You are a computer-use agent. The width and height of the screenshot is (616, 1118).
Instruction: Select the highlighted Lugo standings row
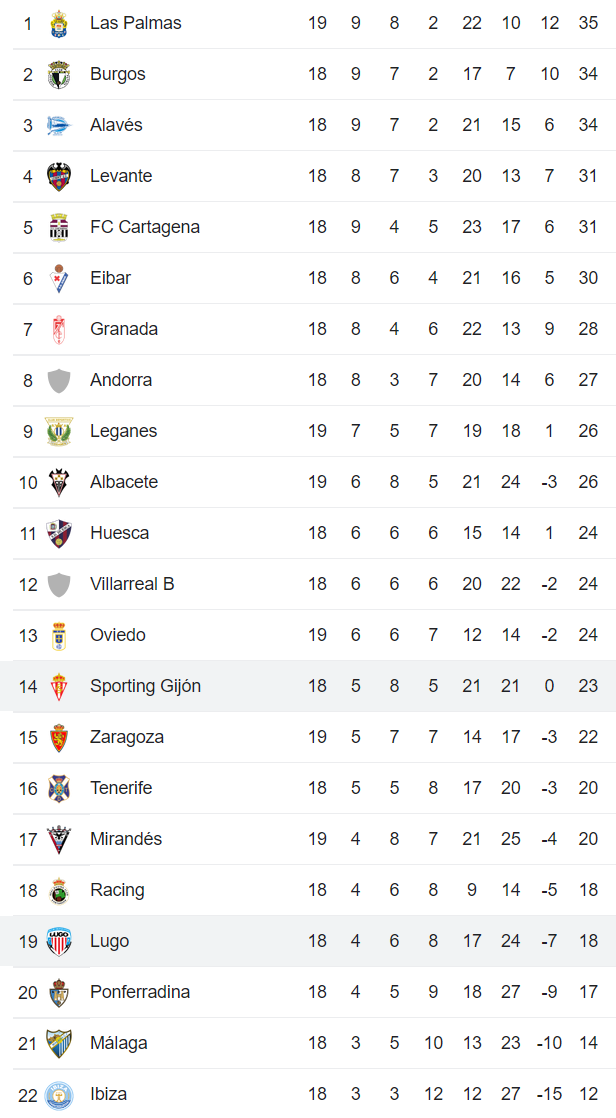[x=308, y=941]
